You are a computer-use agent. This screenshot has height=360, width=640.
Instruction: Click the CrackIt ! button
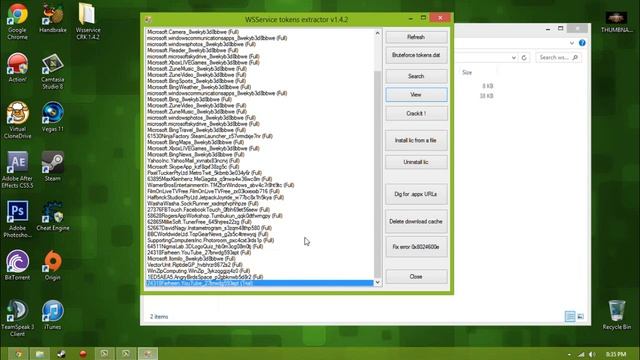416,113
